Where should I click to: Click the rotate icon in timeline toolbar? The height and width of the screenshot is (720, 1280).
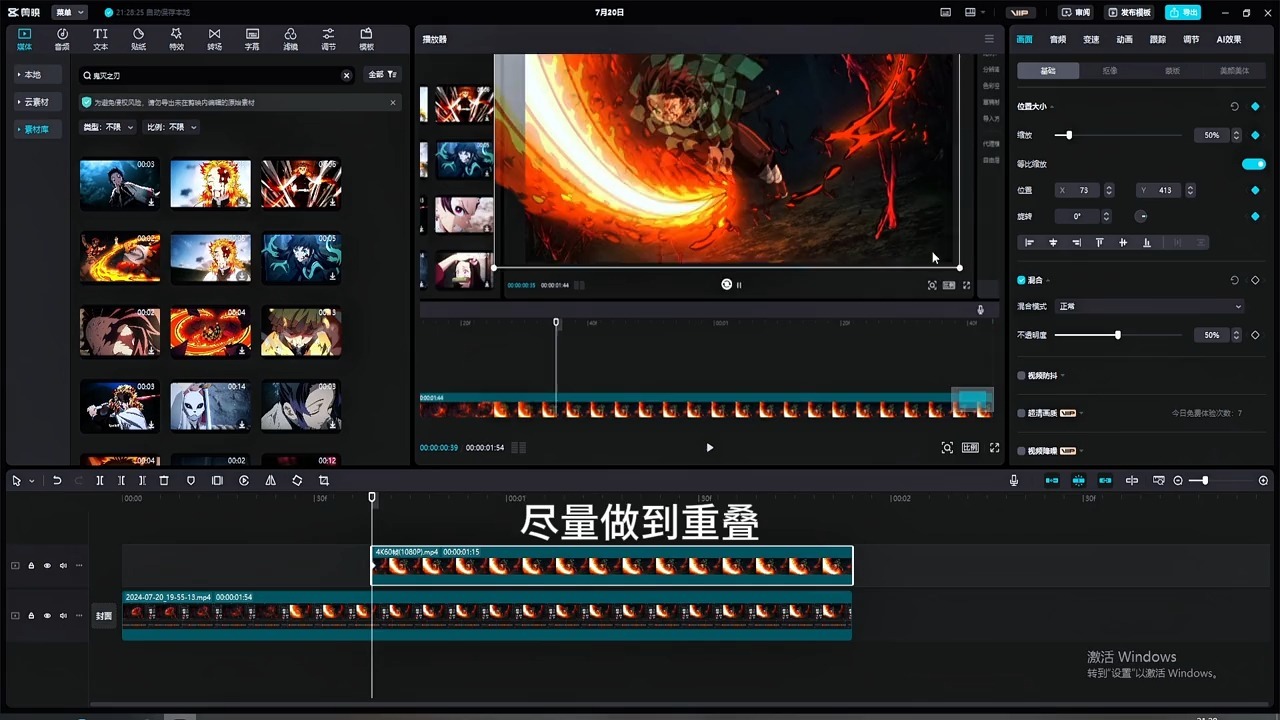point(297,481)
